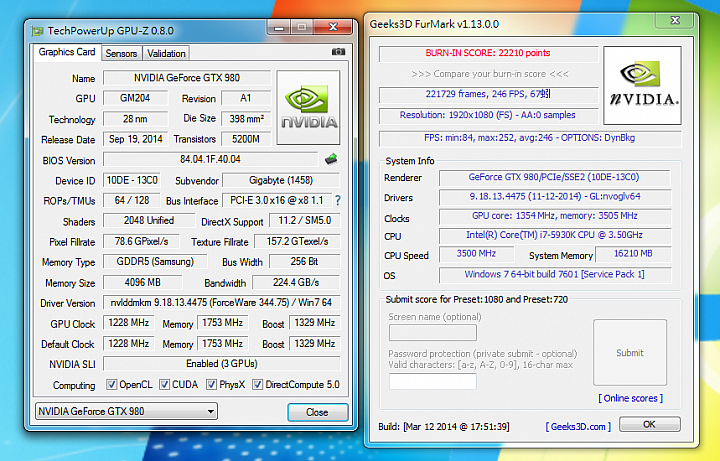Click the Memory Size value 4096 MB
The height and width of the screenshot is (461, 720).
tap(143, 282)
